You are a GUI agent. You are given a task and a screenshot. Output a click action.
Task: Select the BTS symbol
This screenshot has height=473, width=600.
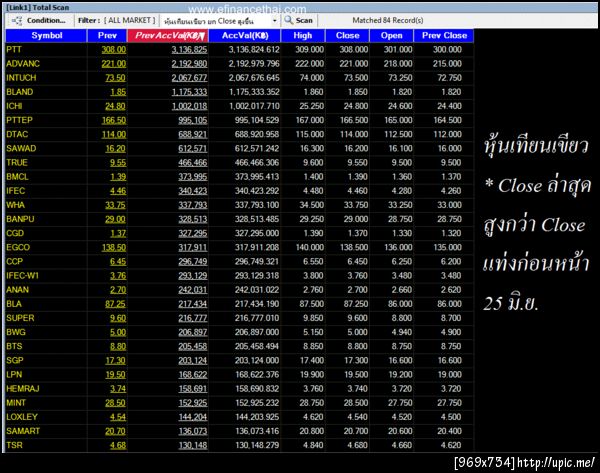(x=14, y=347)
